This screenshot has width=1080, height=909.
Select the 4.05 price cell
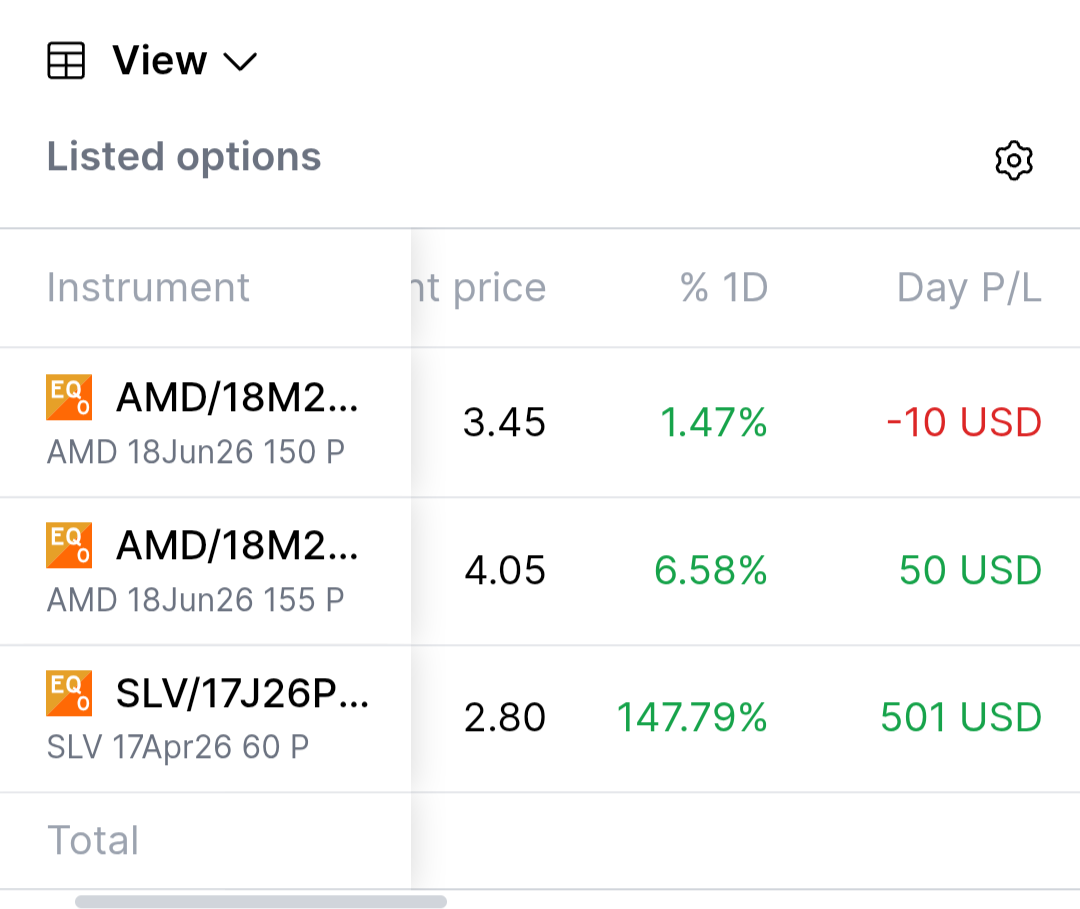point(505,571)
